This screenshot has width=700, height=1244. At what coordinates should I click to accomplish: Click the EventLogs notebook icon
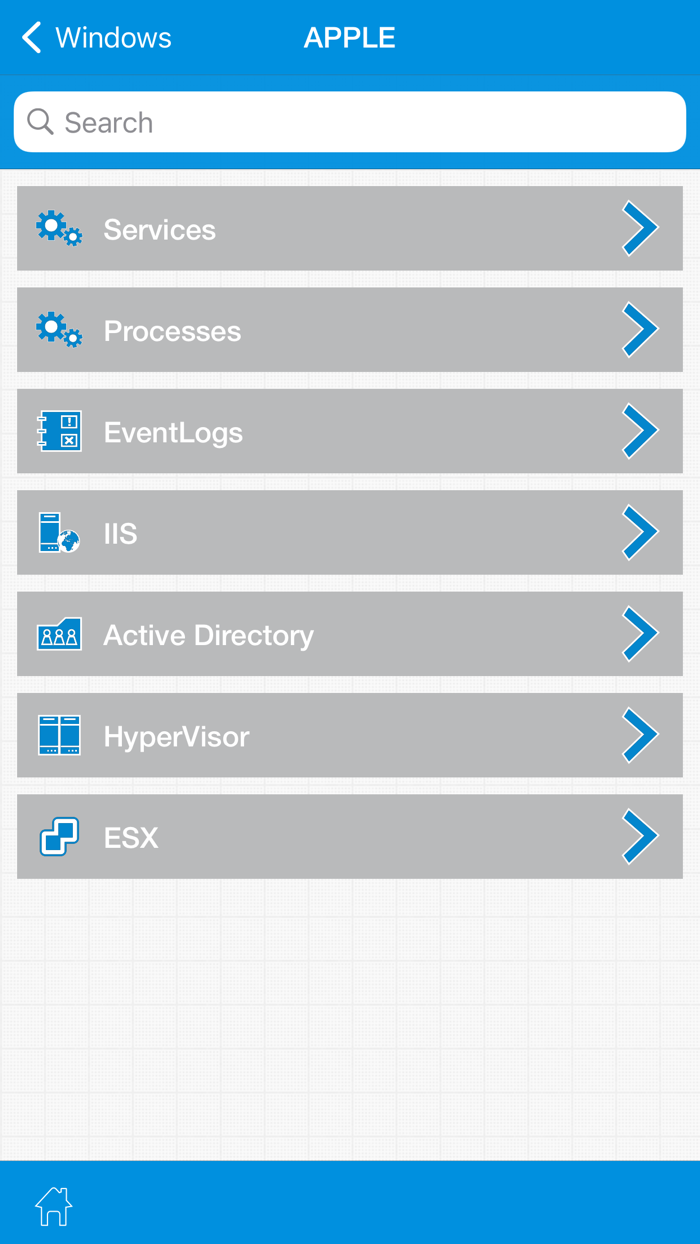click(58, 431)
